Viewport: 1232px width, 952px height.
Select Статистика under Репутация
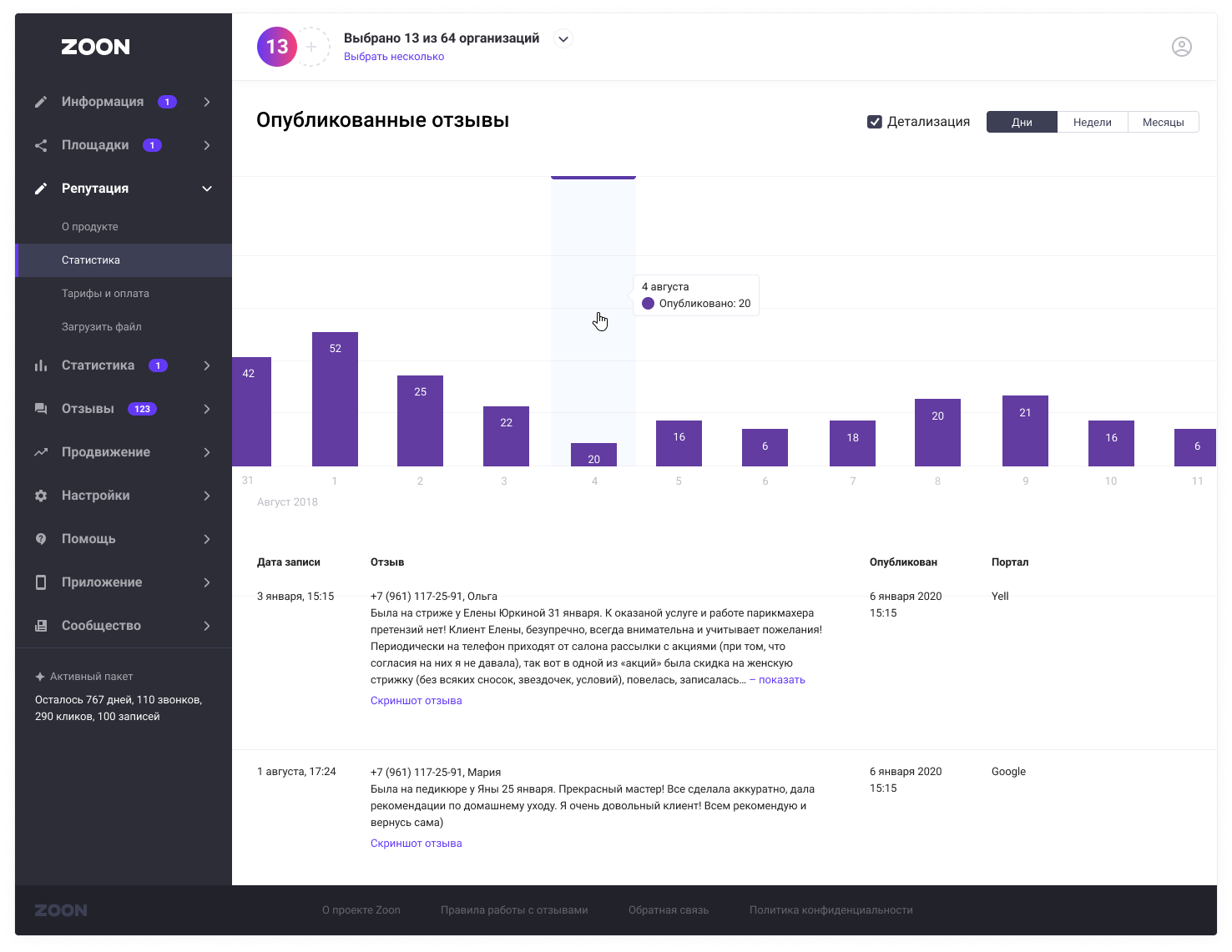124,260
